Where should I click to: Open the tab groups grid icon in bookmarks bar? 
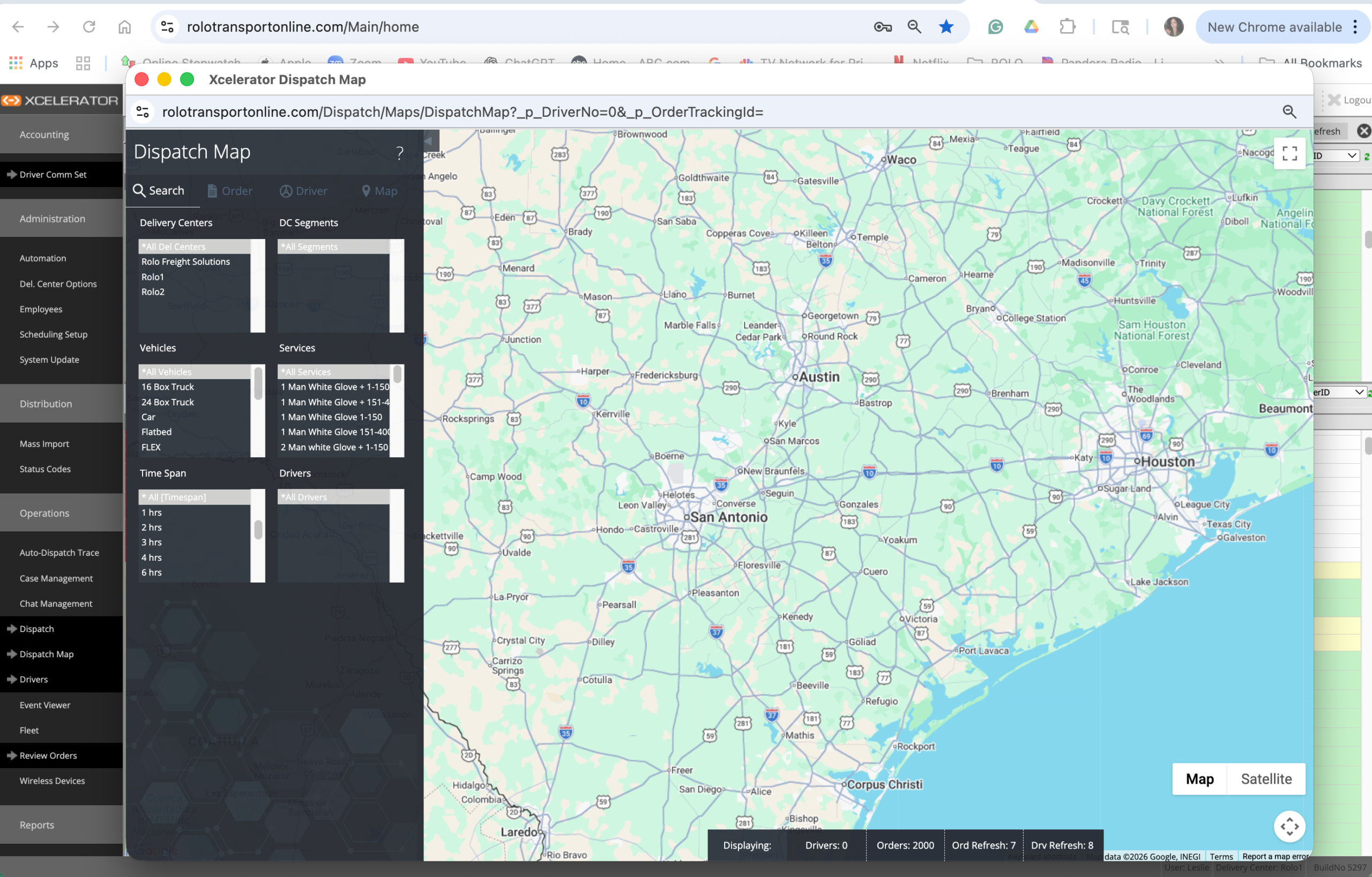(83, 63)
